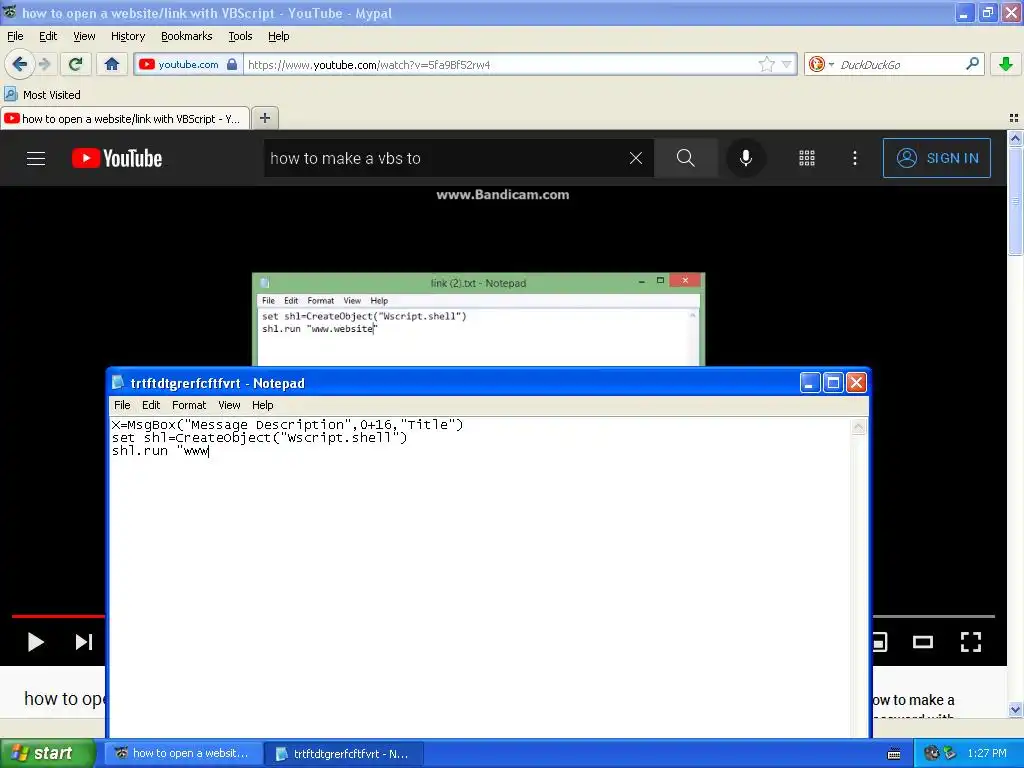The image size is (1024, 768).
Task: Open the browser Bookmarks menu
Action: click(x=187, y=36)
